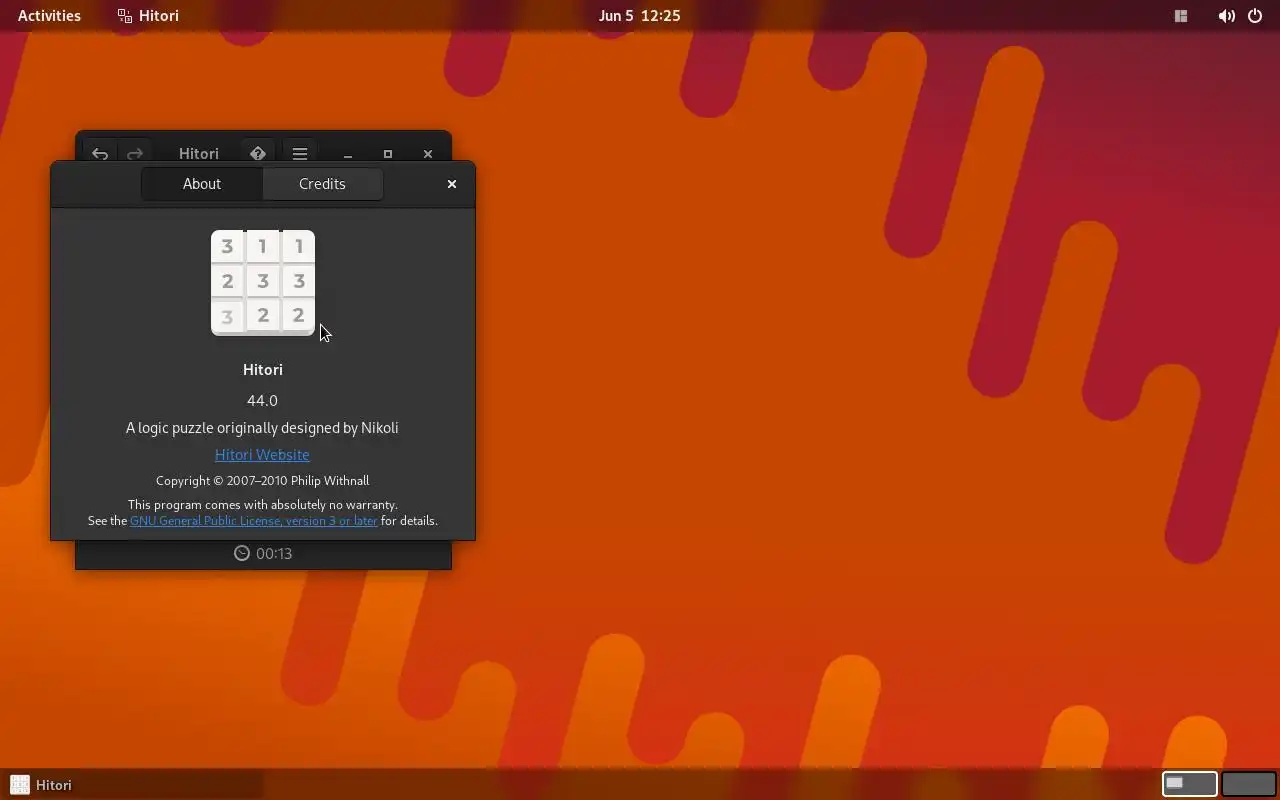The width and height of the screenshot is (1280, 800).
Task: Switch to the Credits tab
Action: pos(322,184)
